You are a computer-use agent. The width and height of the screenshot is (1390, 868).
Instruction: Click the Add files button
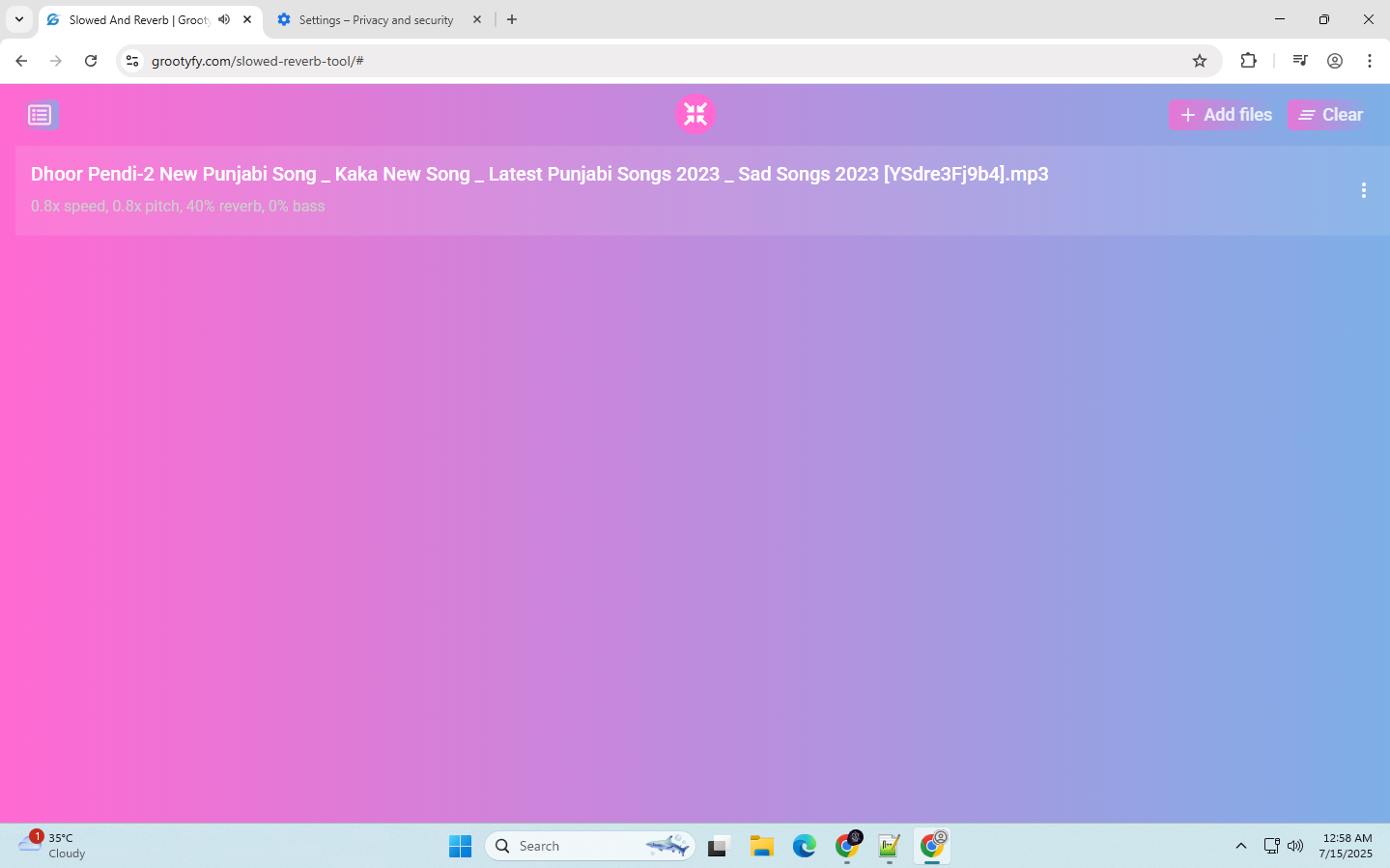click(x=1226, y=115)
